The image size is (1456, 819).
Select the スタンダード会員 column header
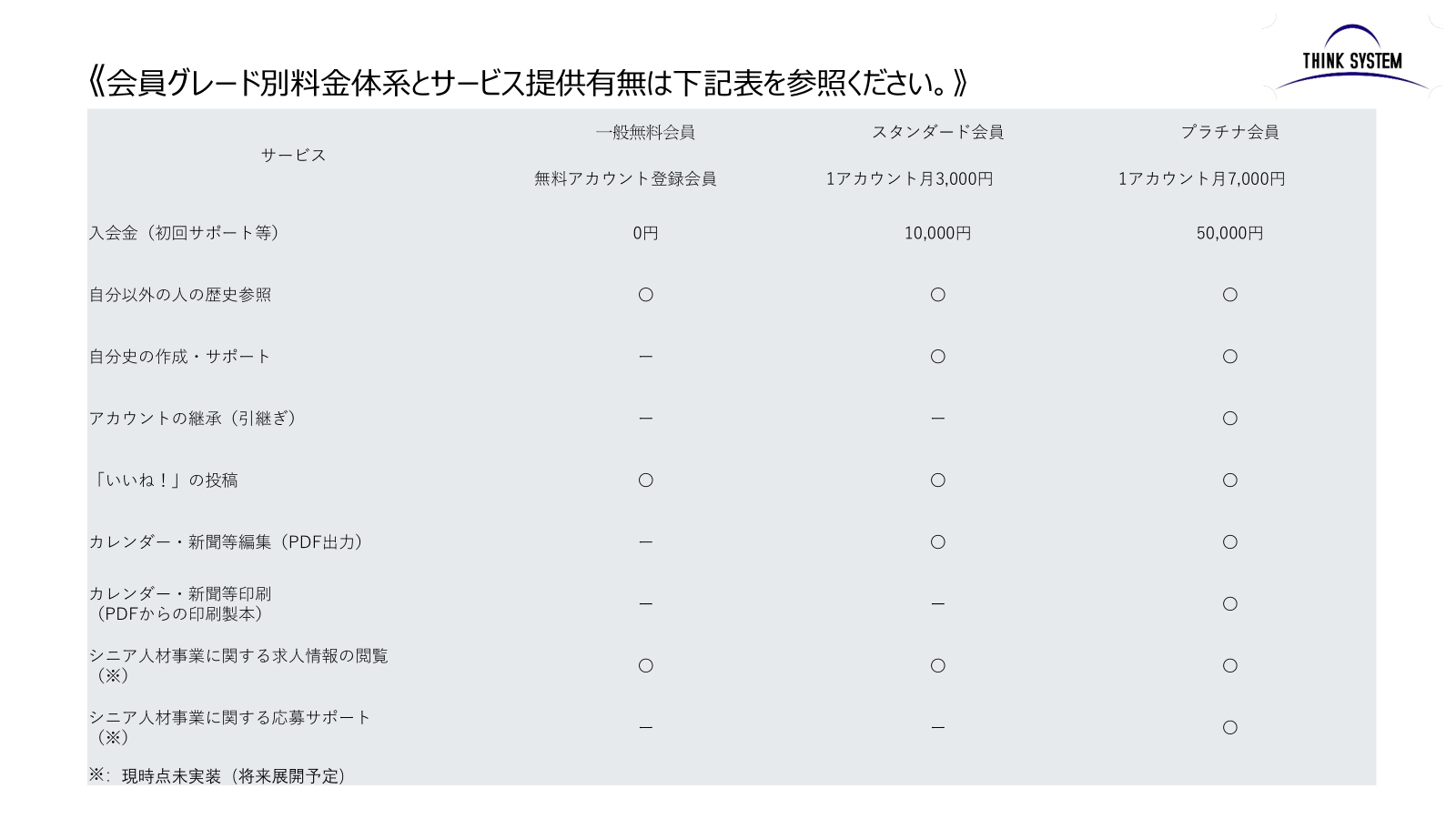(x=937, y=133)
